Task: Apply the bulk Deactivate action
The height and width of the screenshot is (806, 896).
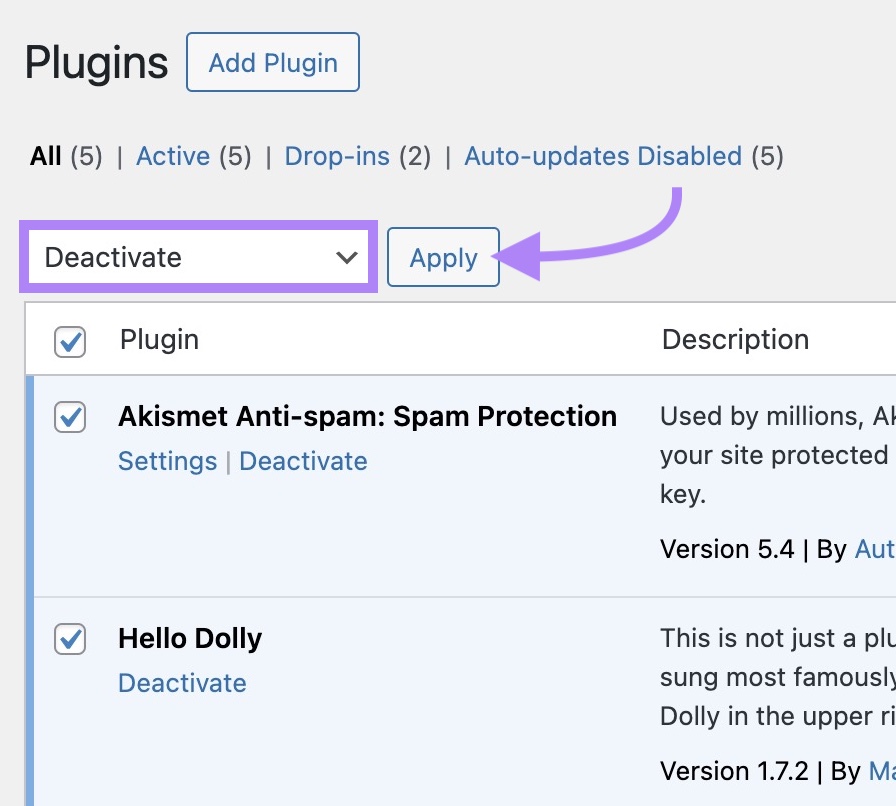Action: click(443, 257)
